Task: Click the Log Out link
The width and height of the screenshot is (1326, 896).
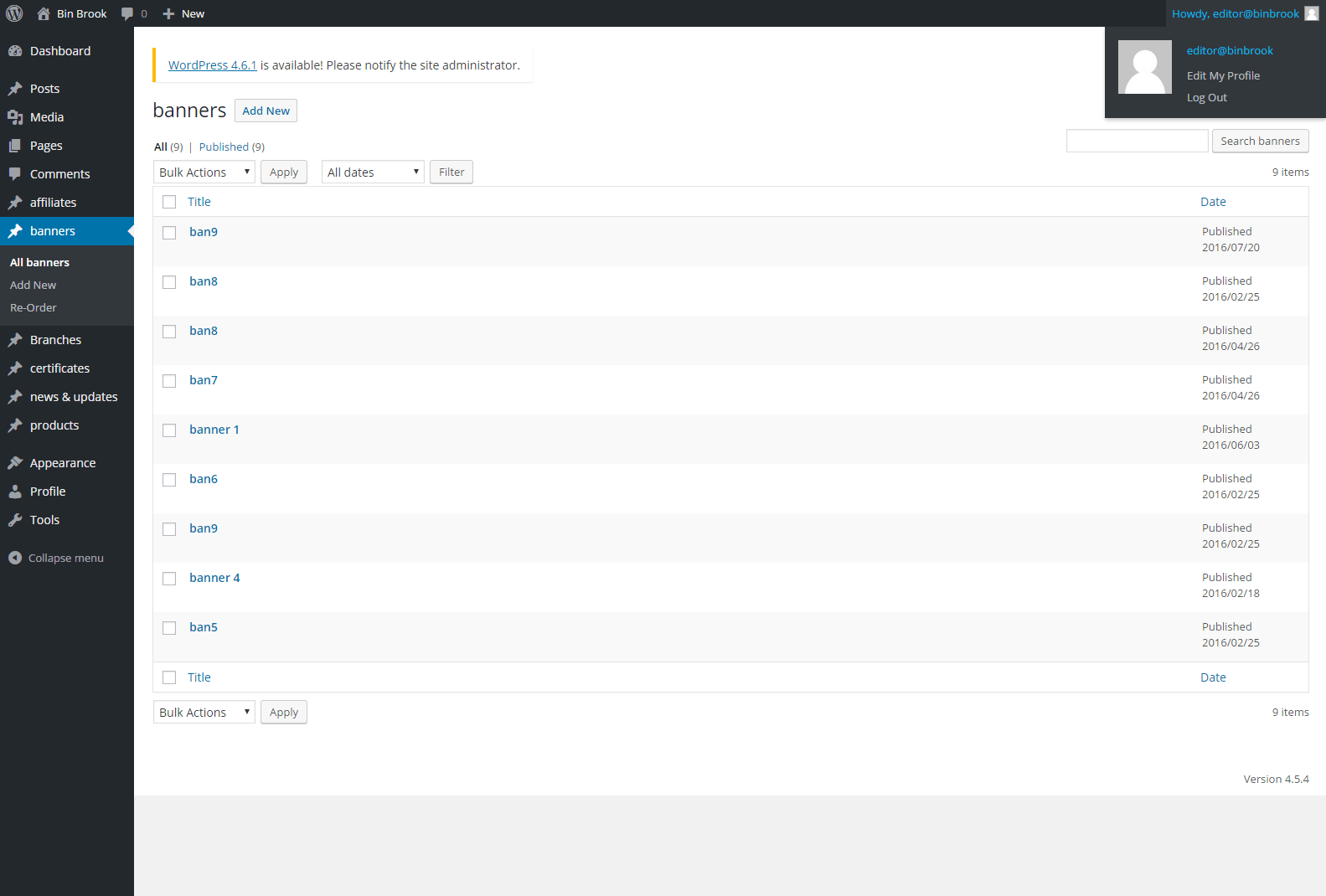Action: pos(1206,98)
